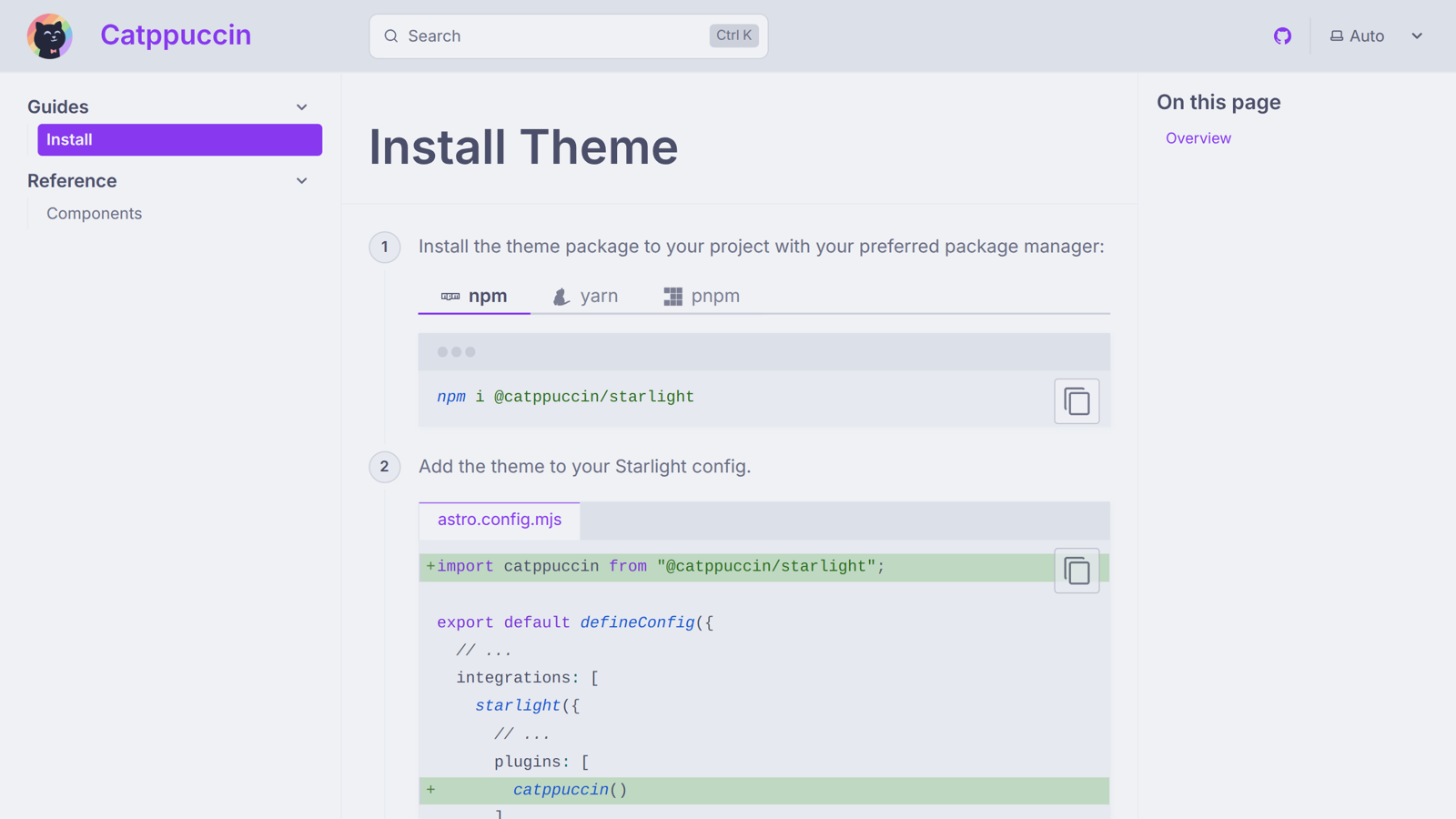
Task: Click the 'export default defineConfig({' line
Action: coord(575,622)
